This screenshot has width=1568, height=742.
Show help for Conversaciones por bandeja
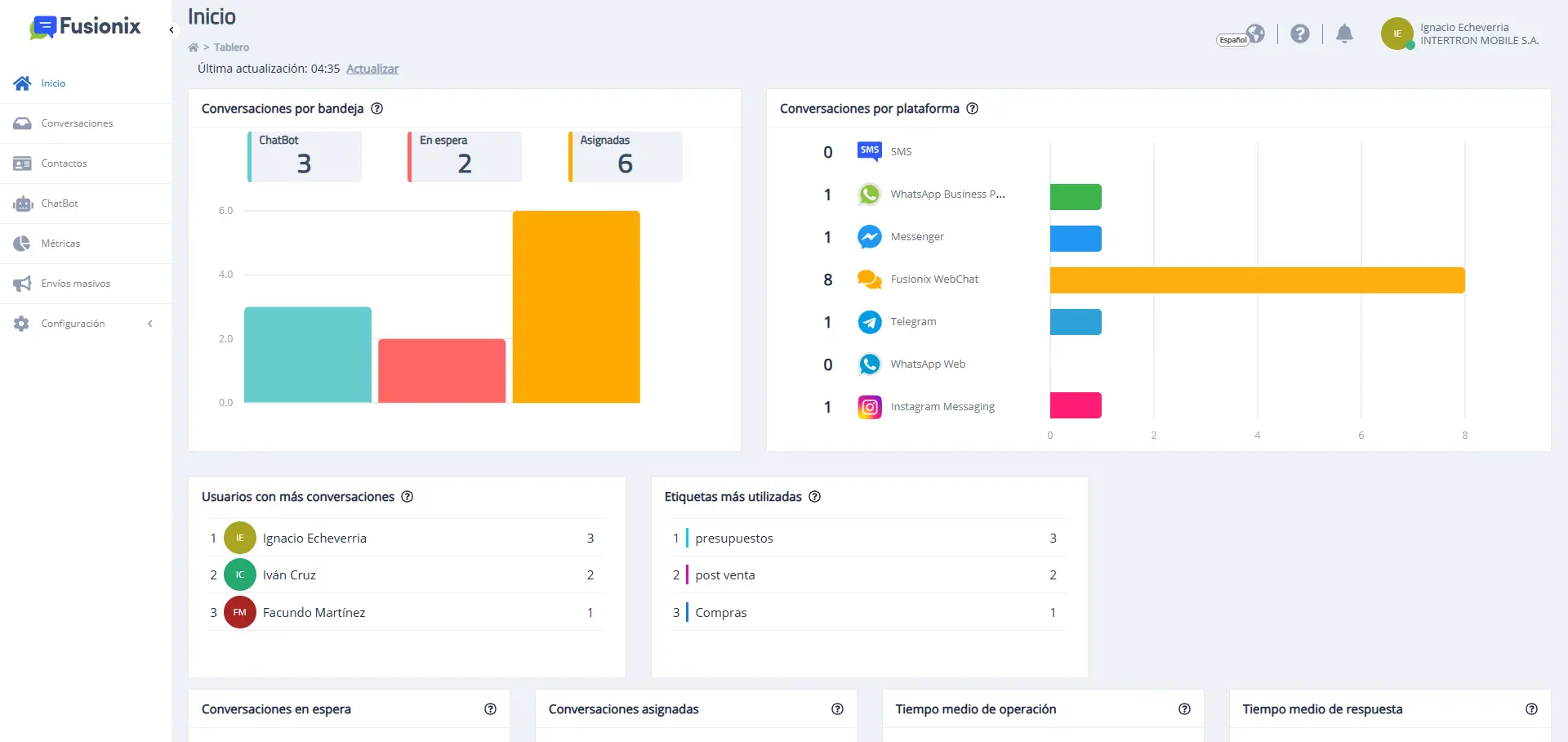(x=377, y=109)
